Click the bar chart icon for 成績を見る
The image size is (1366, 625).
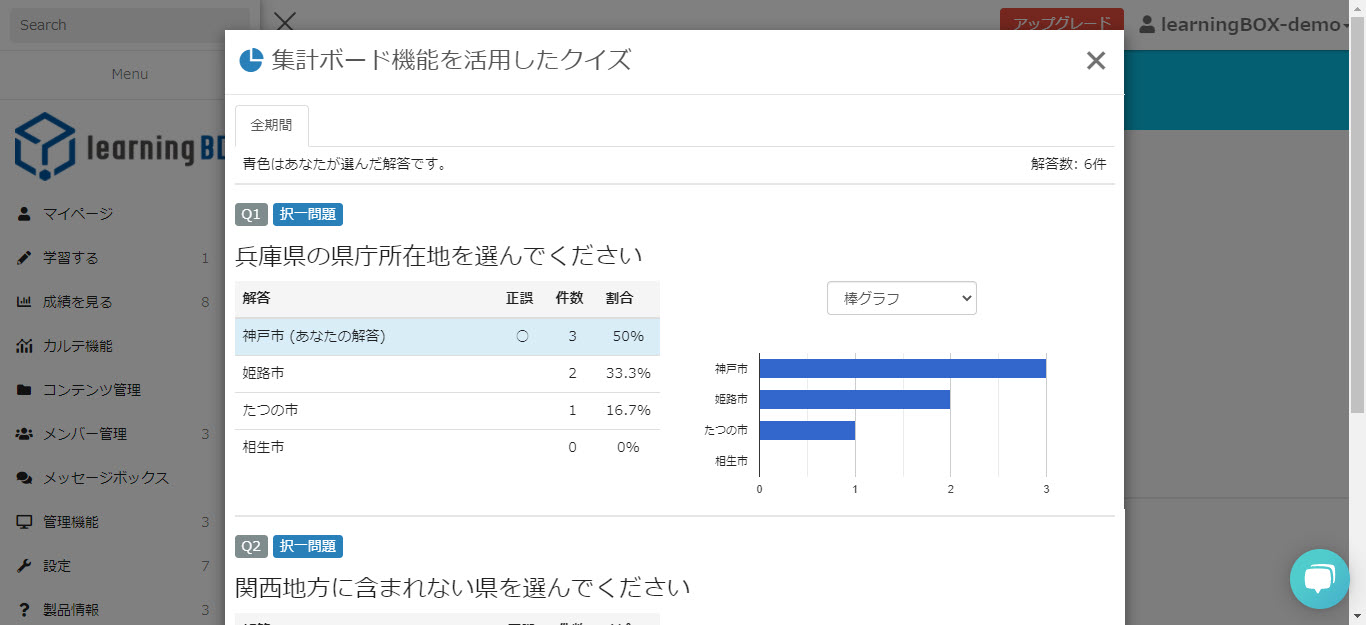tap(24, 302)
